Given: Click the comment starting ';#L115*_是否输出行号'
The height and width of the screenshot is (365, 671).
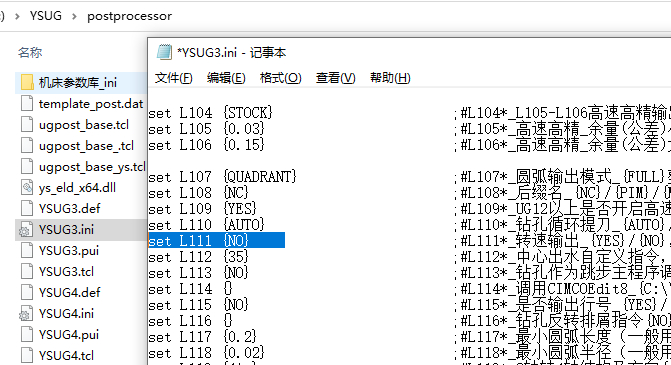Looking at the screenshot, I should (562, 305).
